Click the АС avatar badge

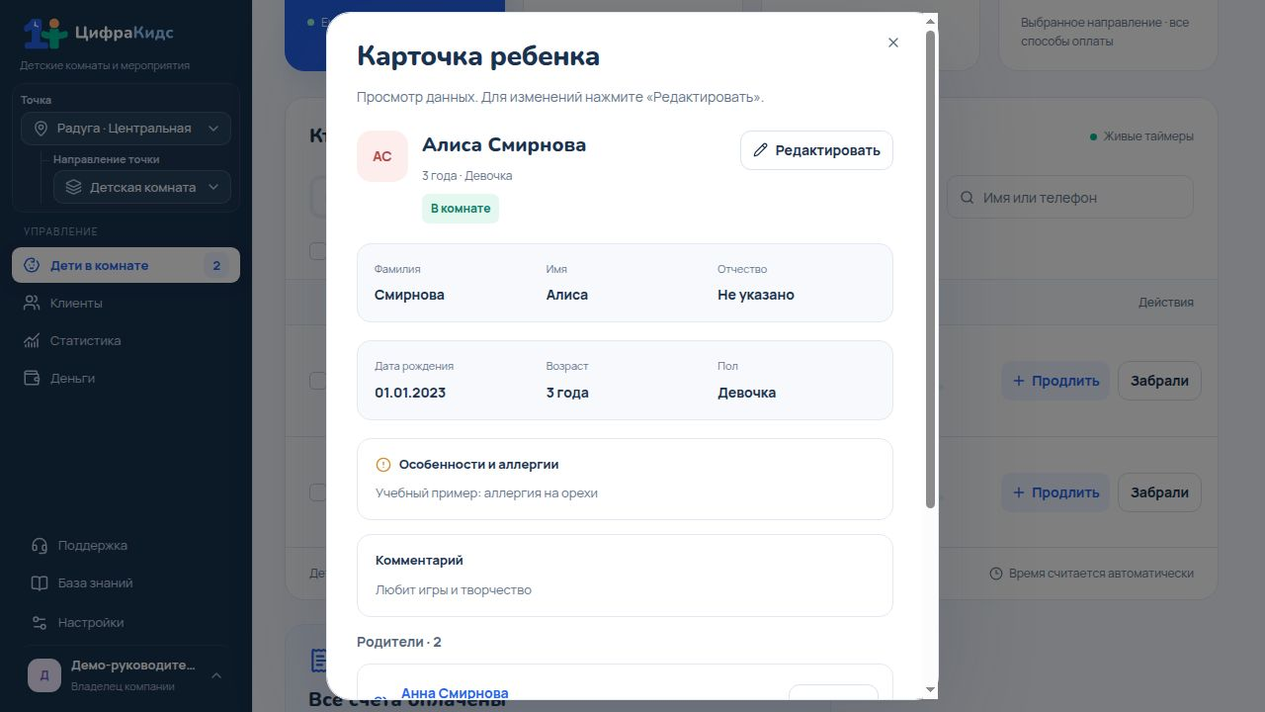(x=382, y=156)
